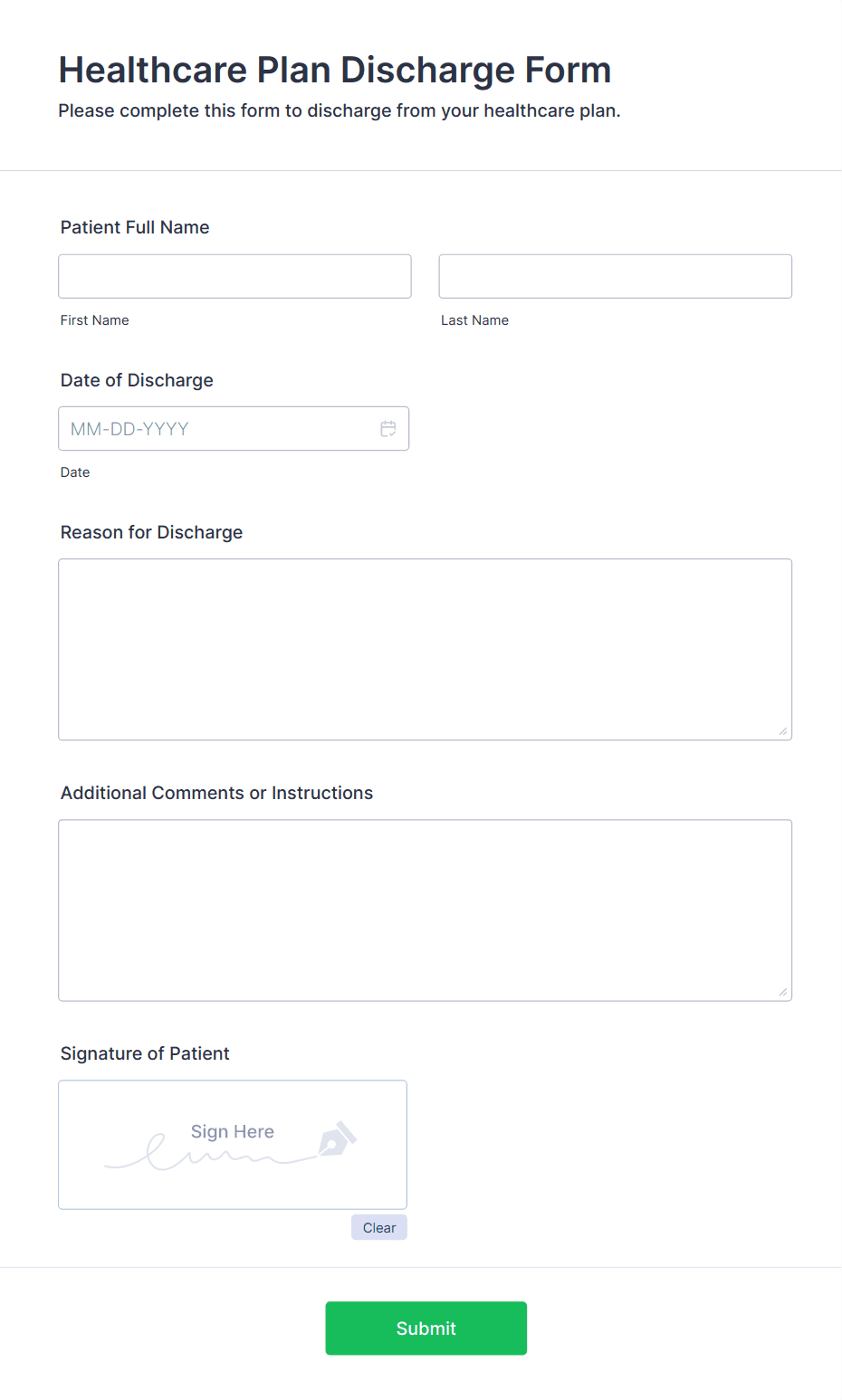
Task: Select the Signature of Patient heading
Action: (144, 1053)
